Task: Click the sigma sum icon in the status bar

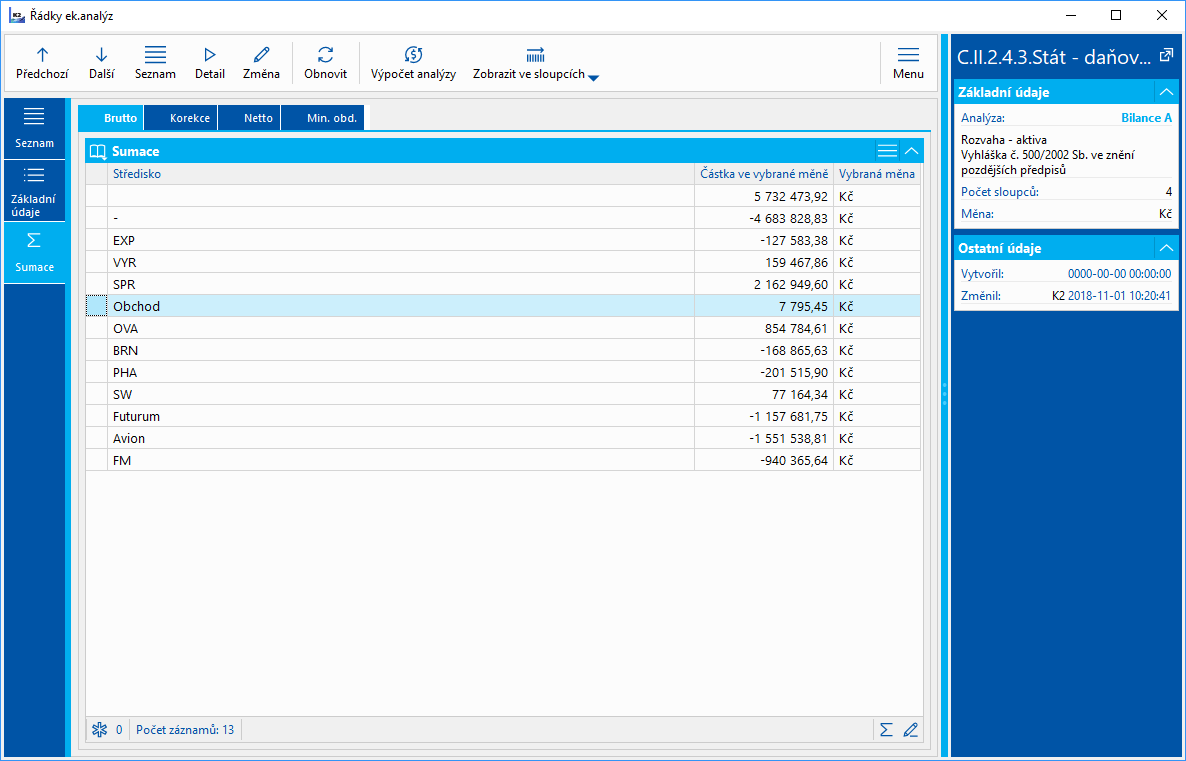Action: point(886,730)
